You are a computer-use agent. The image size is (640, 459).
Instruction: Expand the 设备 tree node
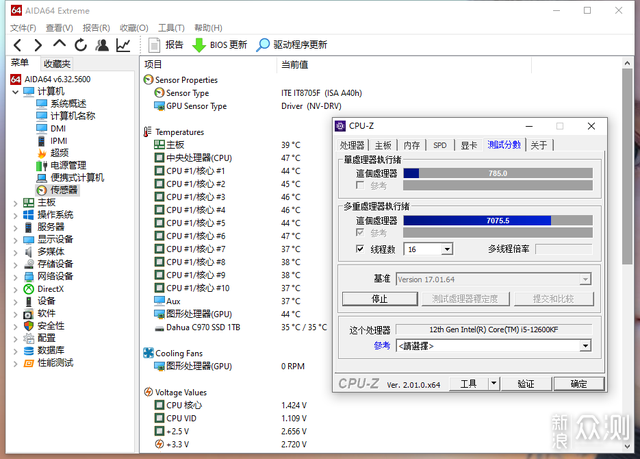point(16,302)
